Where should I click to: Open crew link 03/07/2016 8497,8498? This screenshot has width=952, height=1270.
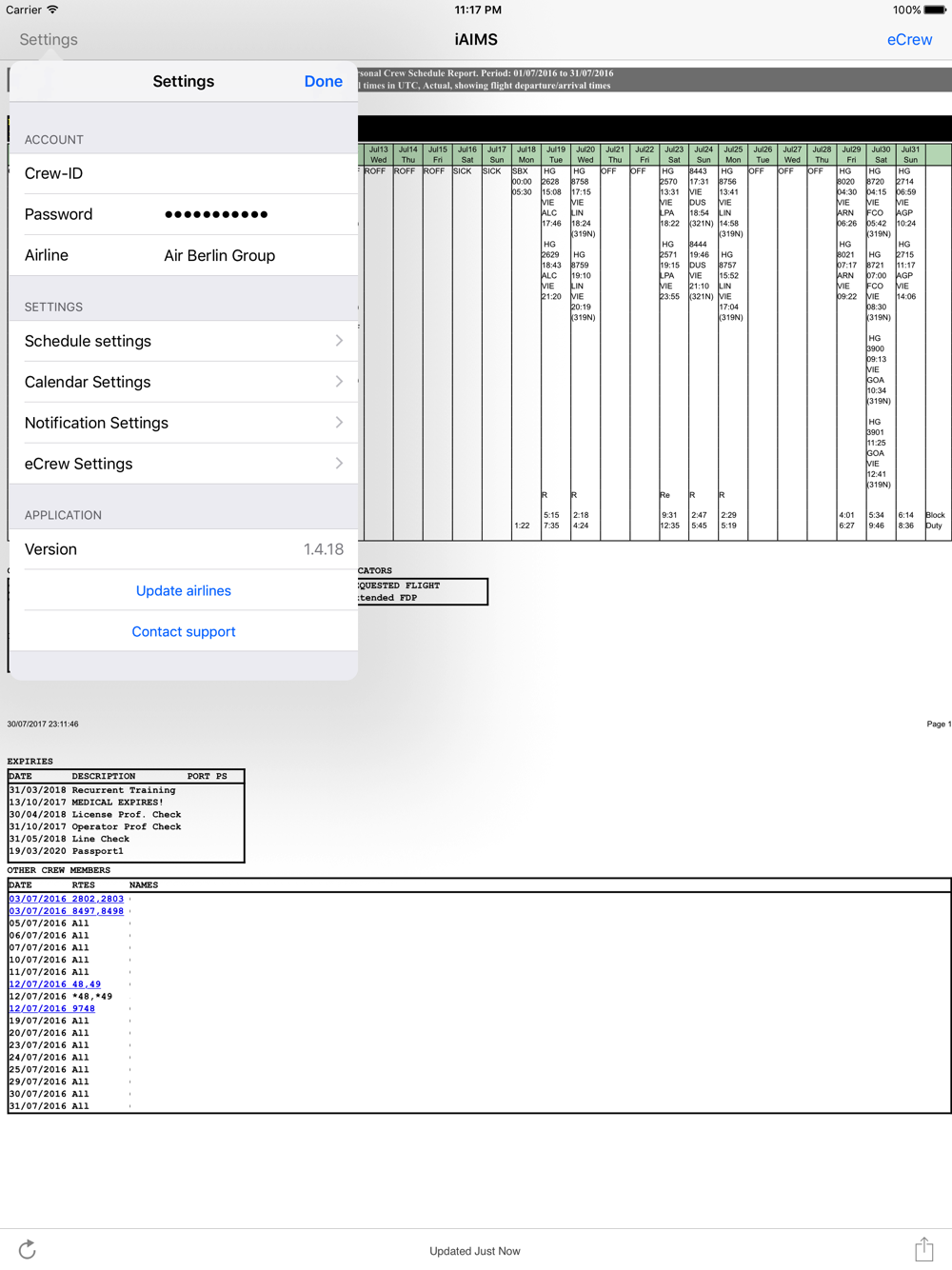point(67,911)
